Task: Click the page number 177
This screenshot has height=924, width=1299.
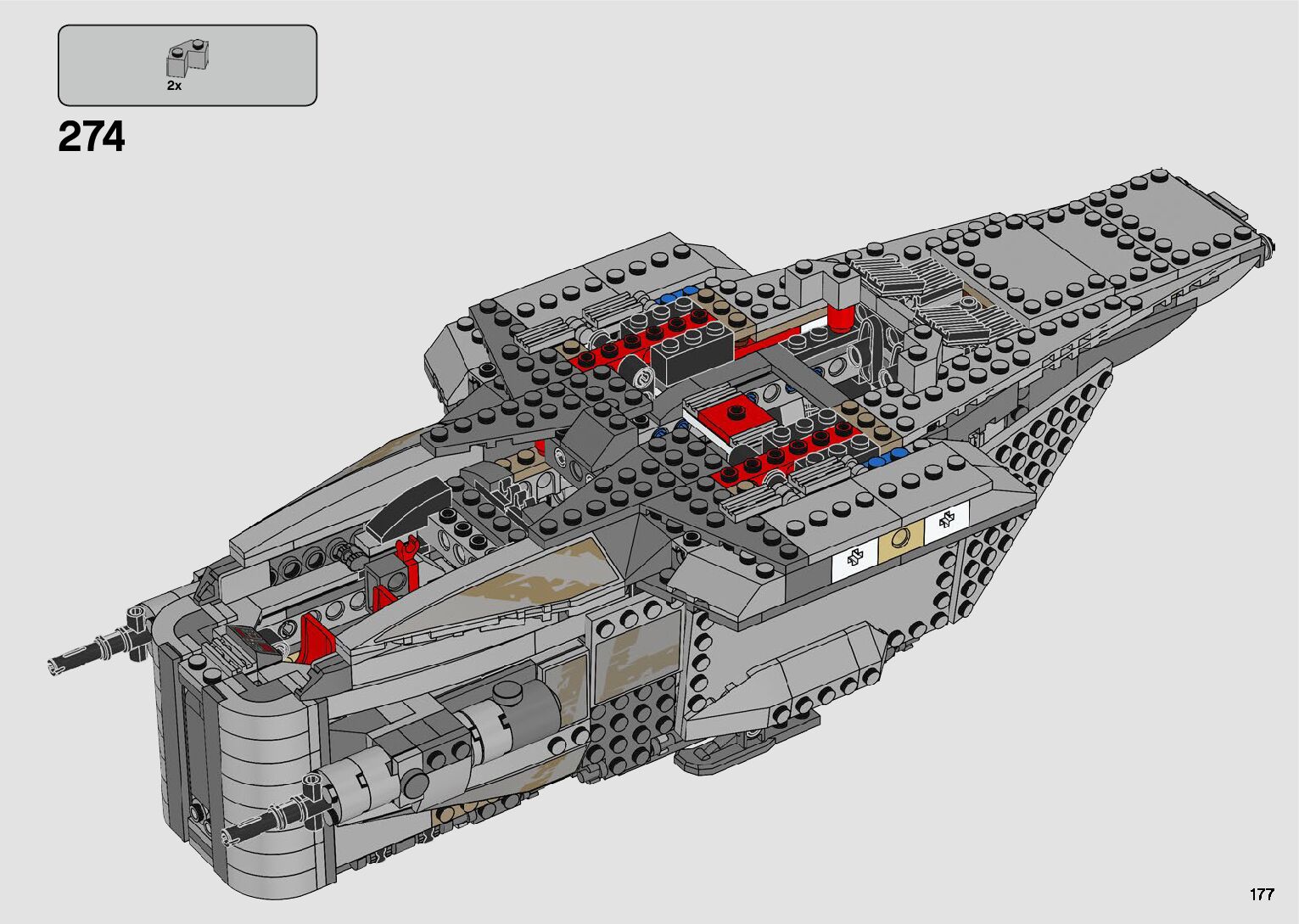Action: [1261, 894]
